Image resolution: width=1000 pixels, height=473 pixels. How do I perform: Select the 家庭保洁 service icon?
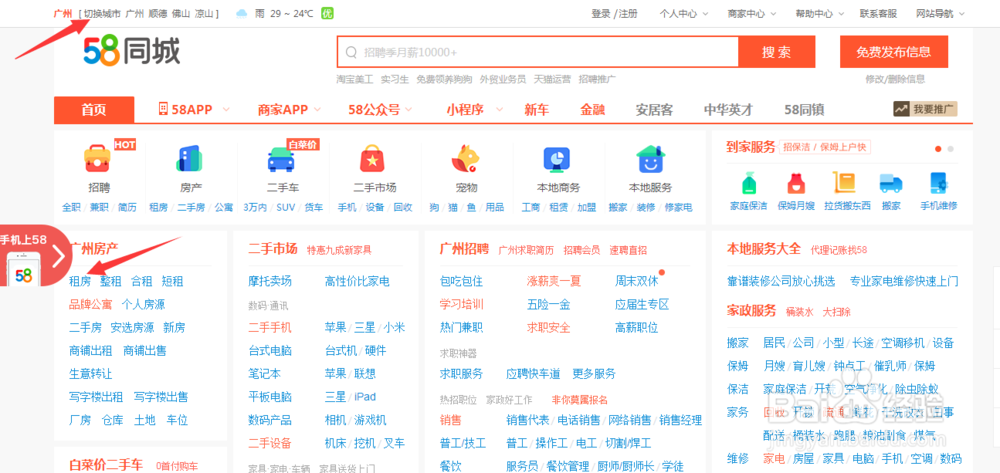(749, 183)
